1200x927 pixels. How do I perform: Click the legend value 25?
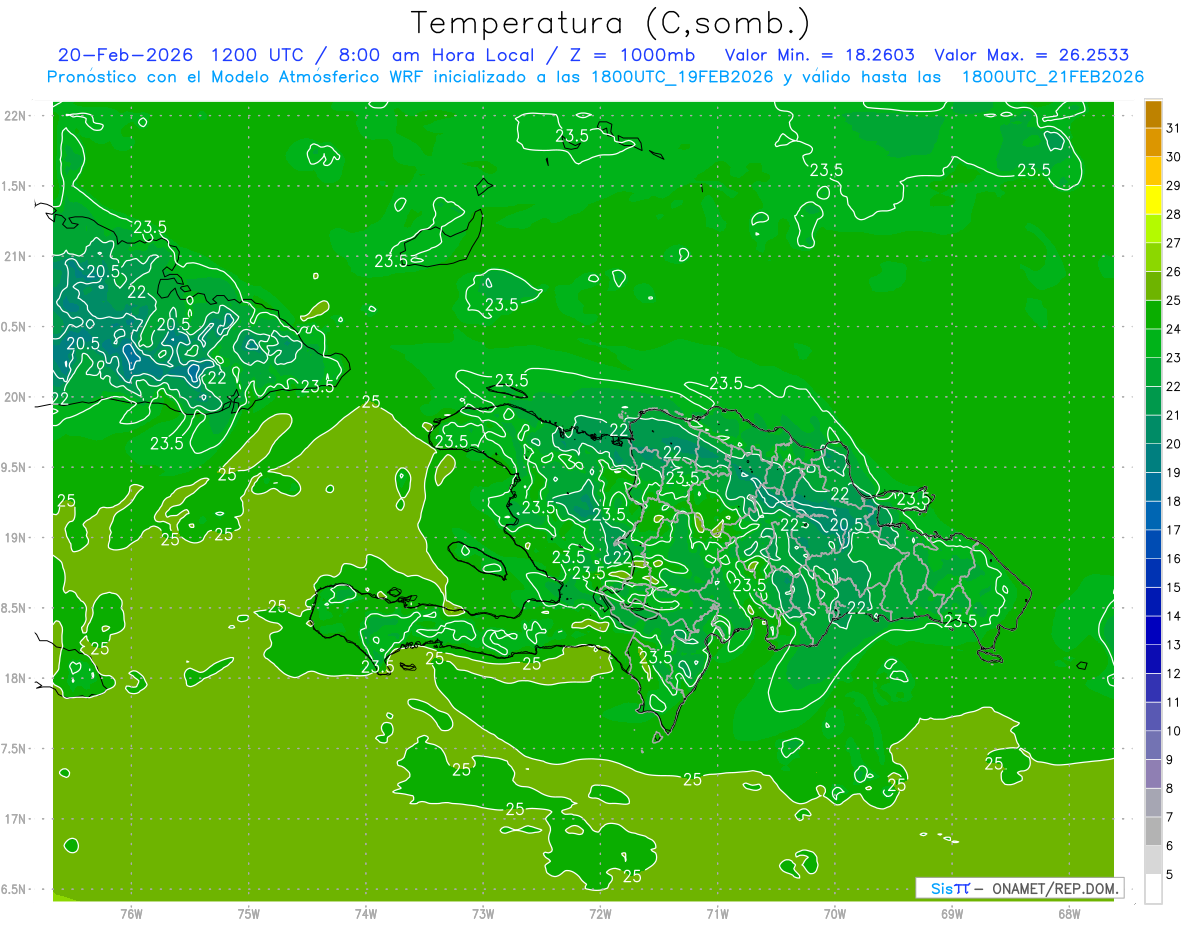click(x=1174, y=300)
